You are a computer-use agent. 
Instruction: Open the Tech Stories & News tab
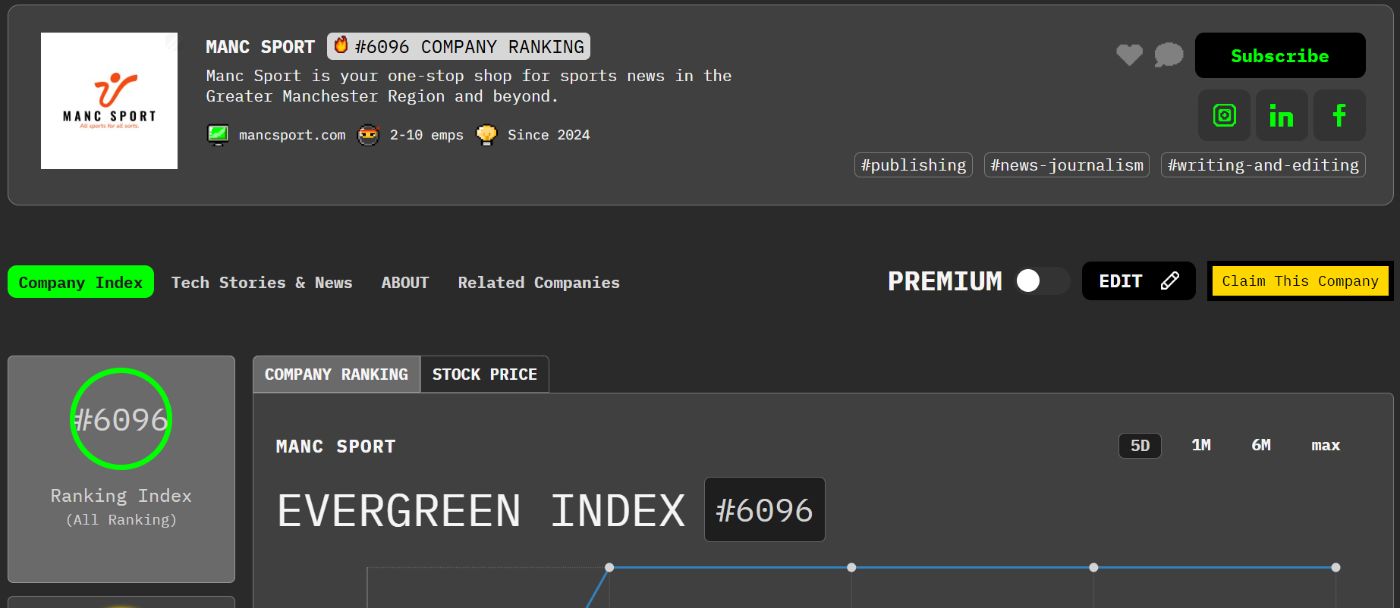coord(262,283)
